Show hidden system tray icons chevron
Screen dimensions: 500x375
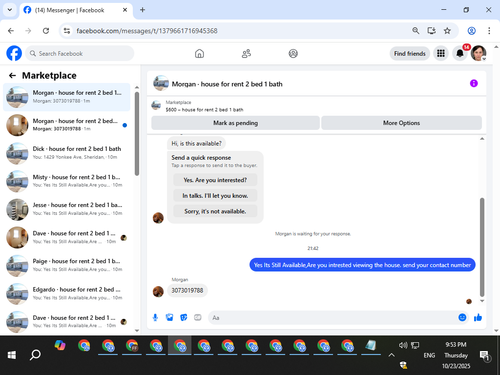pos(391,355)
